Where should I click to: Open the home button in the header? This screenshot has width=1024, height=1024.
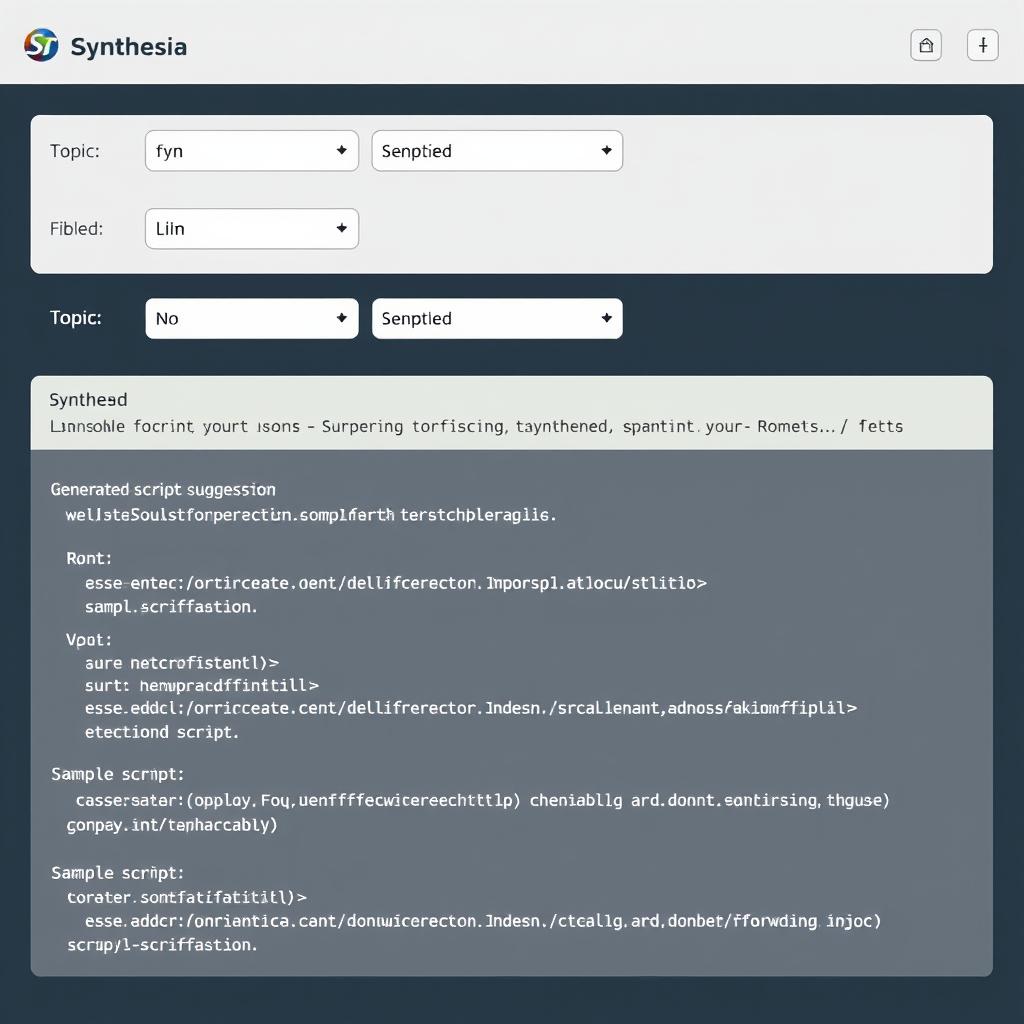point(925,45)
